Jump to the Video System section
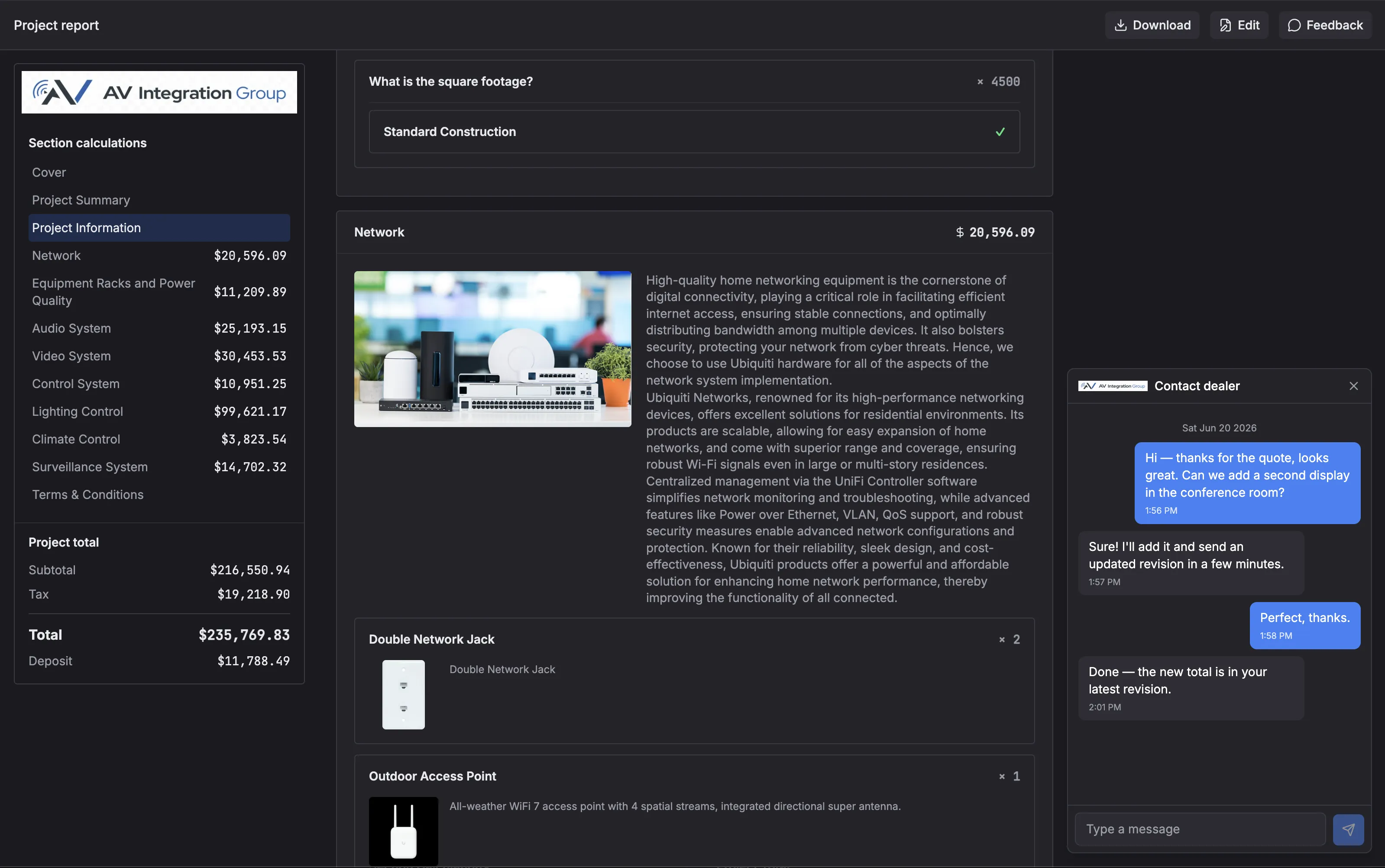The image size is (1385, 868). [159, 356]
